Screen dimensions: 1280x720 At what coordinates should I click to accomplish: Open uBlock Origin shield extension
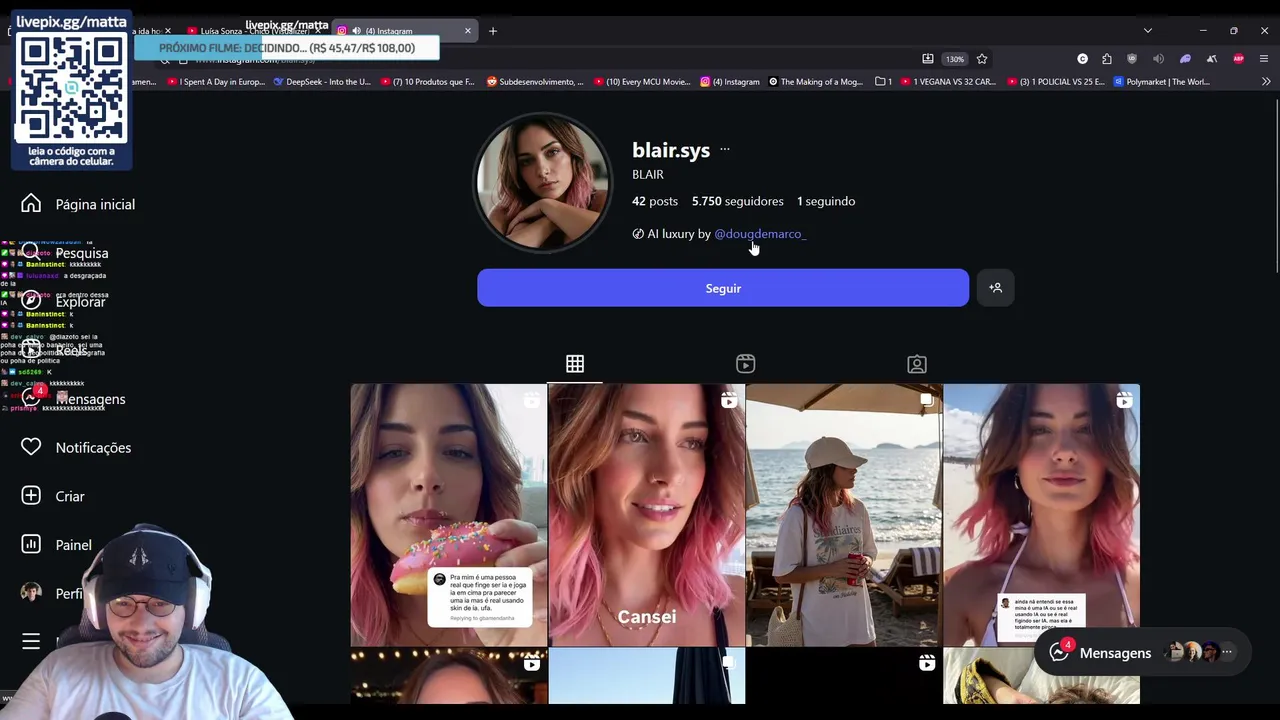pos(1132,59)
